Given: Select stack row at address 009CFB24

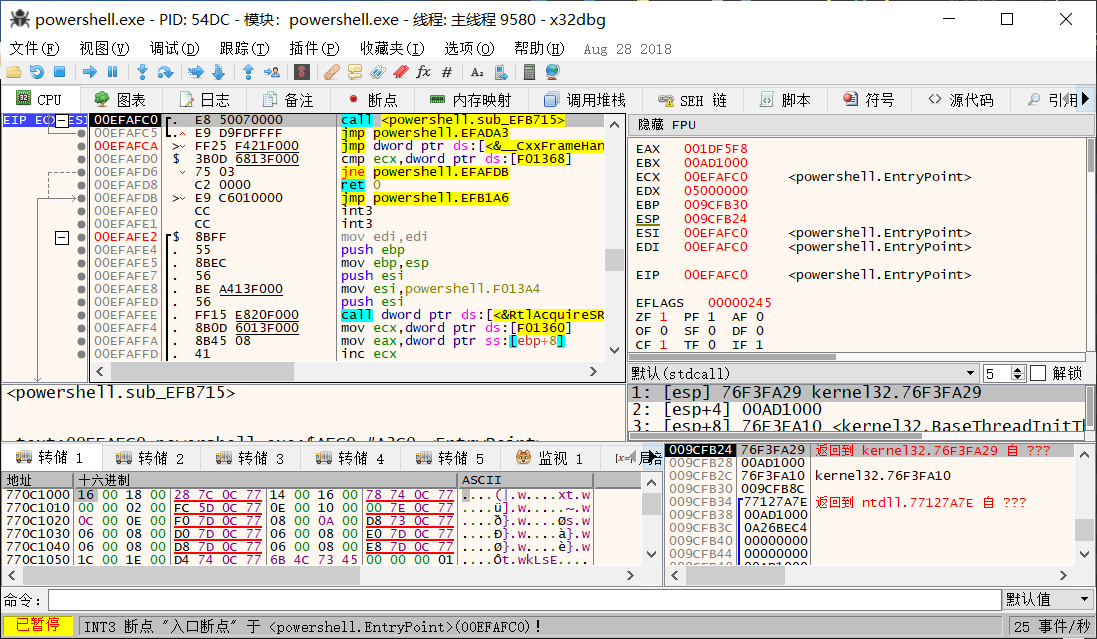Looking at the screenshot, I should (x=869, y=450).
